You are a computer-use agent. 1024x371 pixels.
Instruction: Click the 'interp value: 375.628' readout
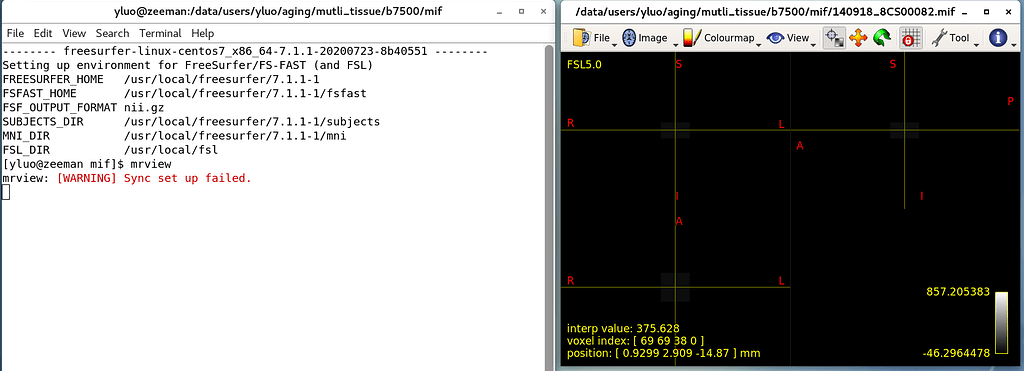pyautogui.click(x=624, y=328)
